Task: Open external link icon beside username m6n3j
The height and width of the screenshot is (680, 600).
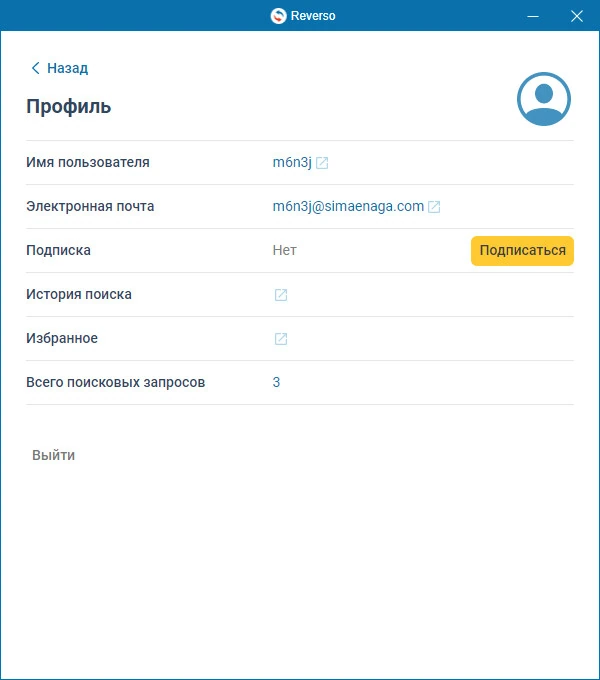Action: pos(322,163)
